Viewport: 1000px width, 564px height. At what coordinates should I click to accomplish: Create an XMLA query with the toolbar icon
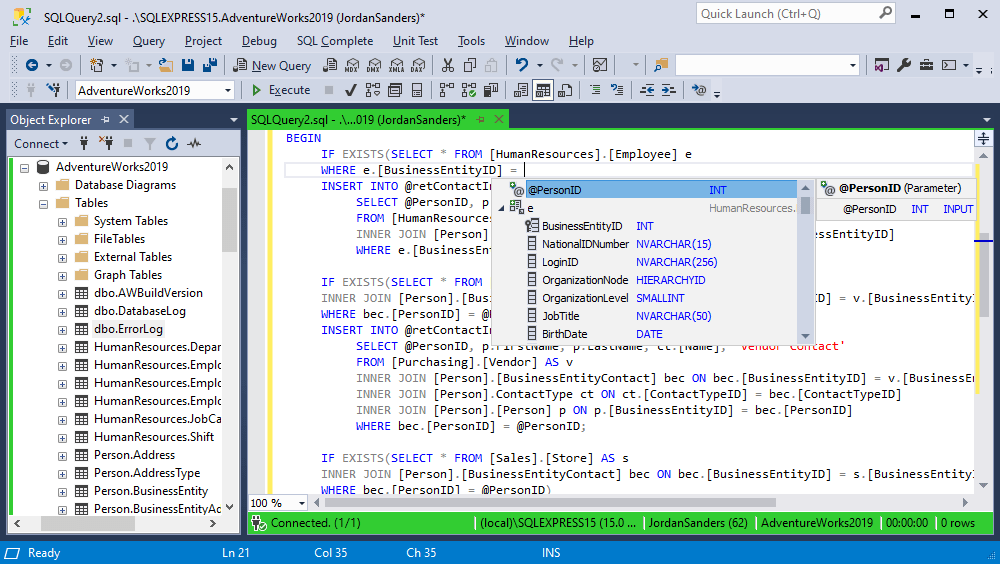coord(397,65)
